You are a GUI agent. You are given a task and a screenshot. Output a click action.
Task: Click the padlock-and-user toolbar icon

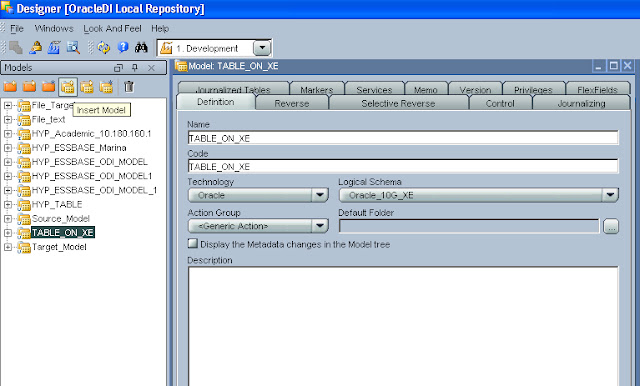[36, 48]
